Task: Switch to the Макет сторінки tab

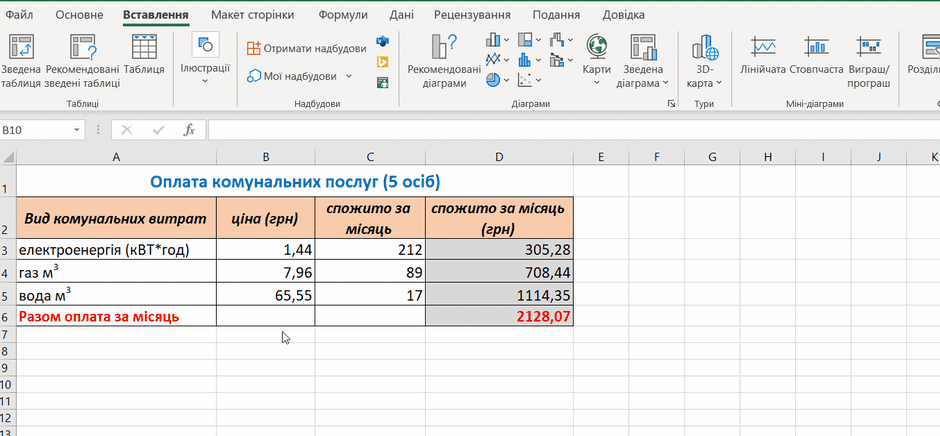Action: click(x=253, y=15)
